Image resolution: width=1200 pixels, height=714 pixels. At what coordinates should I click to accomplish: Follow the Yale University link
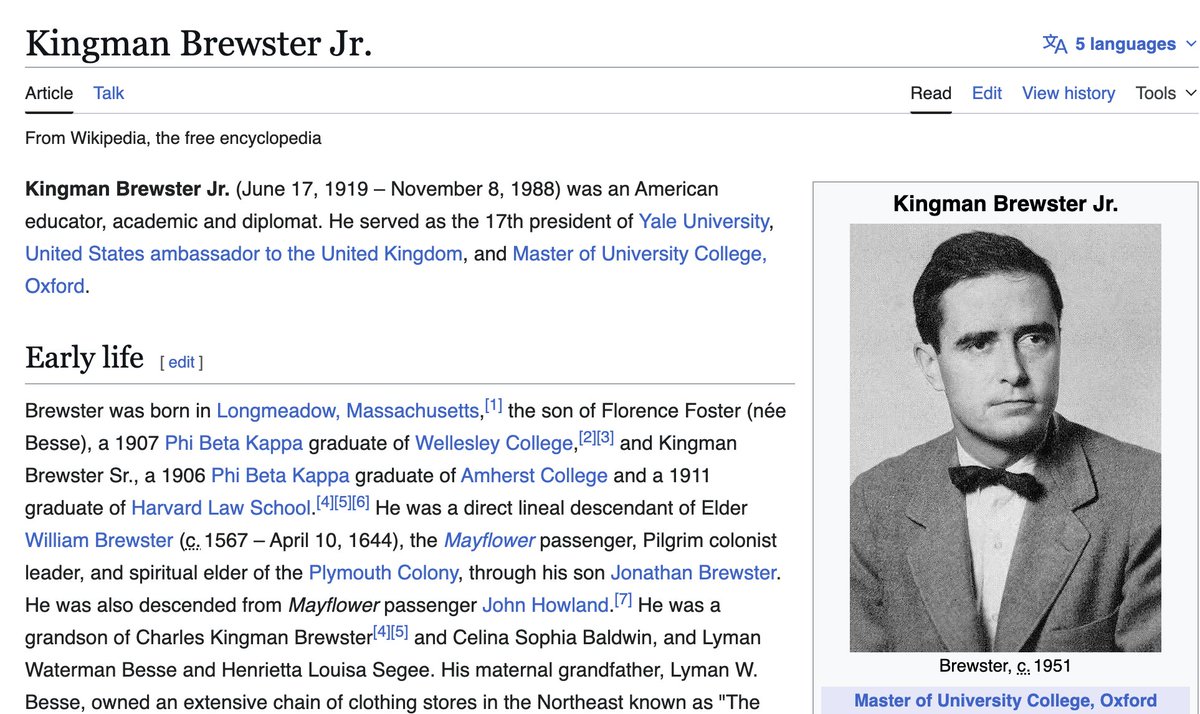coord(704,221)
